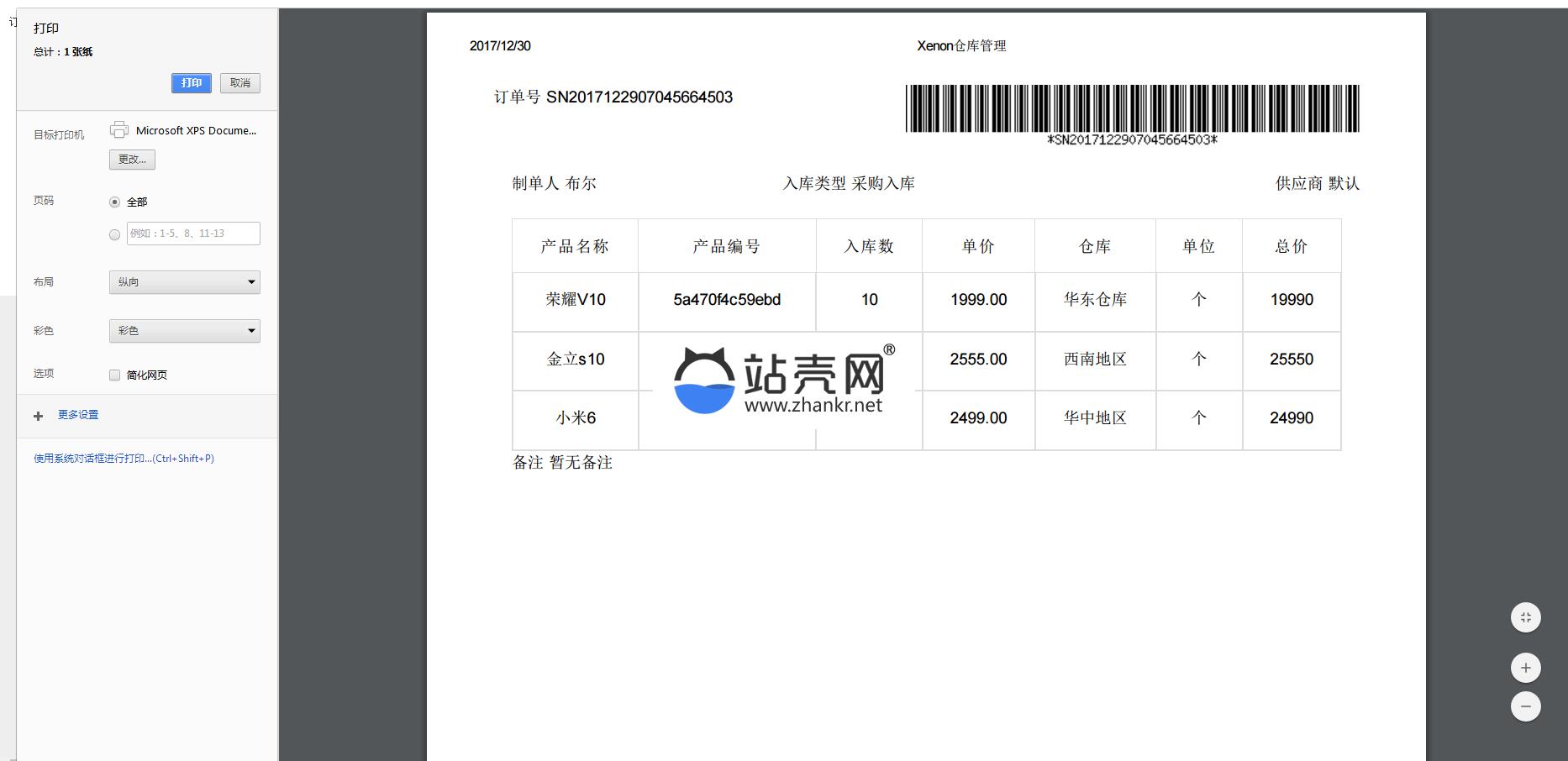The width and height of the screenshot is (1568, 761).
Task: Select the 全部 pages radio button
Action: click(x=115, y=202)
